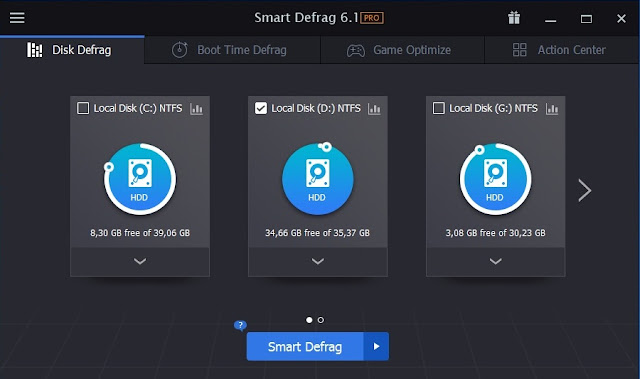Viewport: 640px width, 379px height.
Task: Minimize the Smart Defrag window
Action: click(x=551, y=19)
